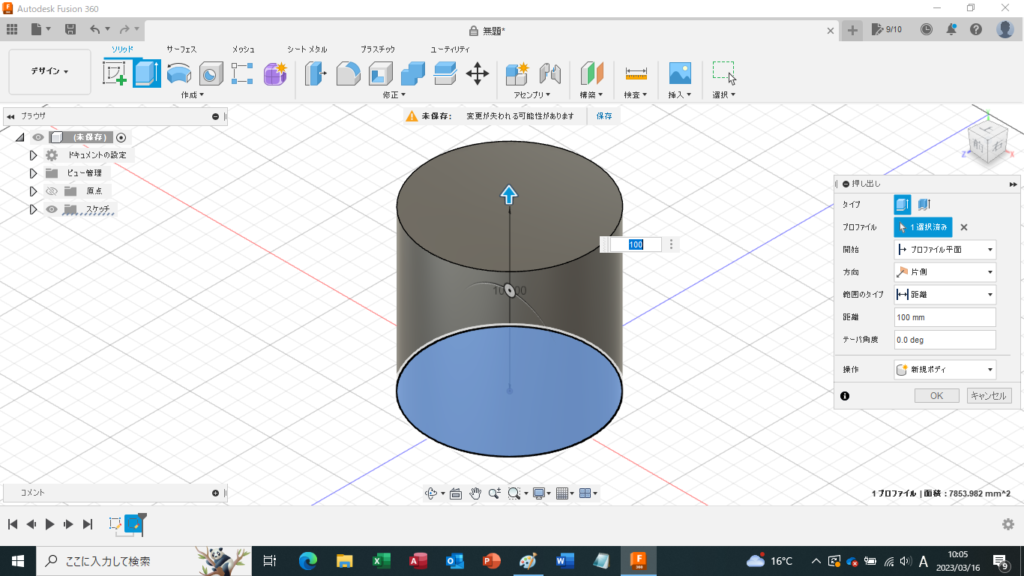The image size is (1024, 576).
Task: Confirm the extrude with OK
Action: pyautogui.click(x=936, y=396)
